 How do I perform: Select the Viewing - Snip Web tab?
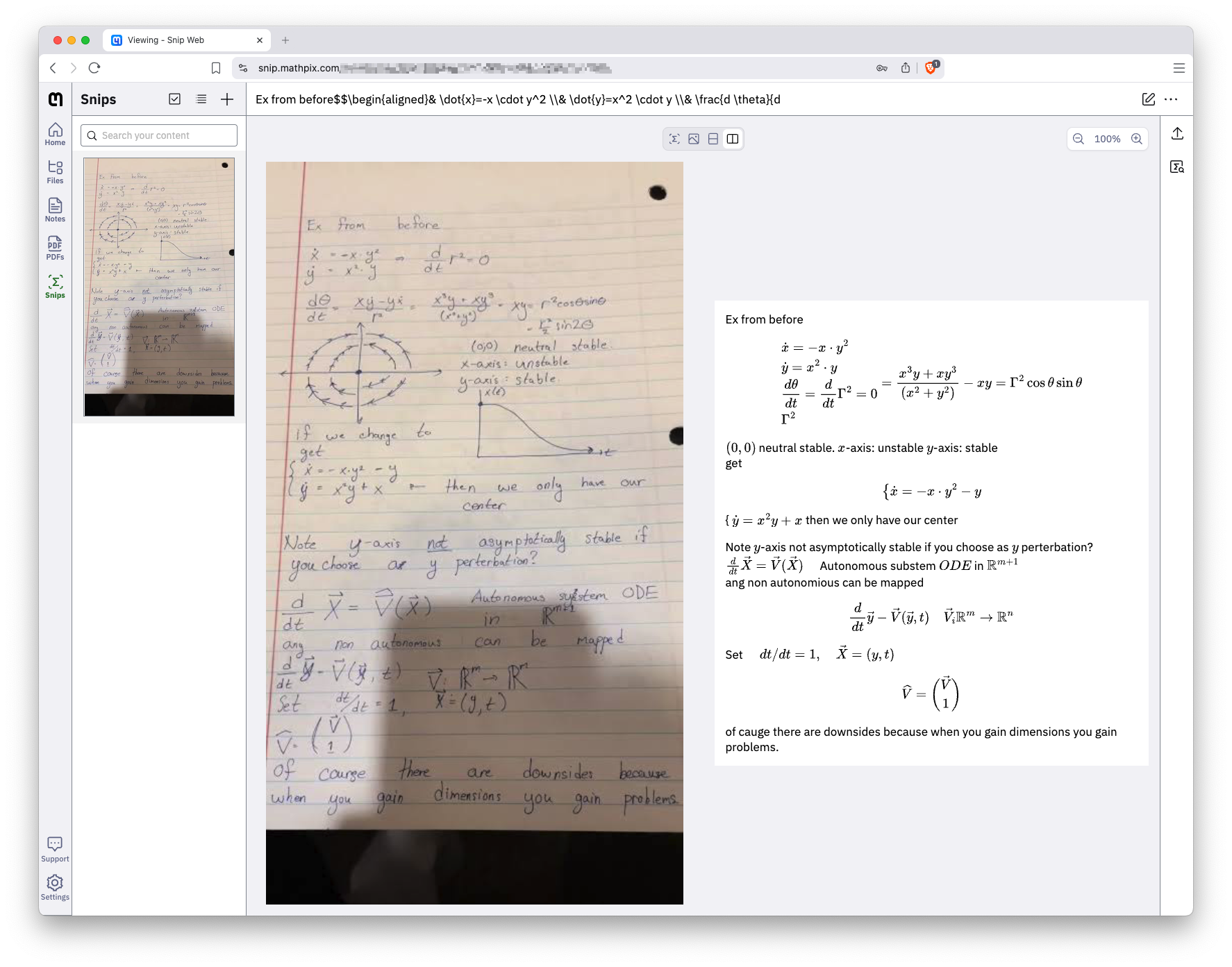186,40
